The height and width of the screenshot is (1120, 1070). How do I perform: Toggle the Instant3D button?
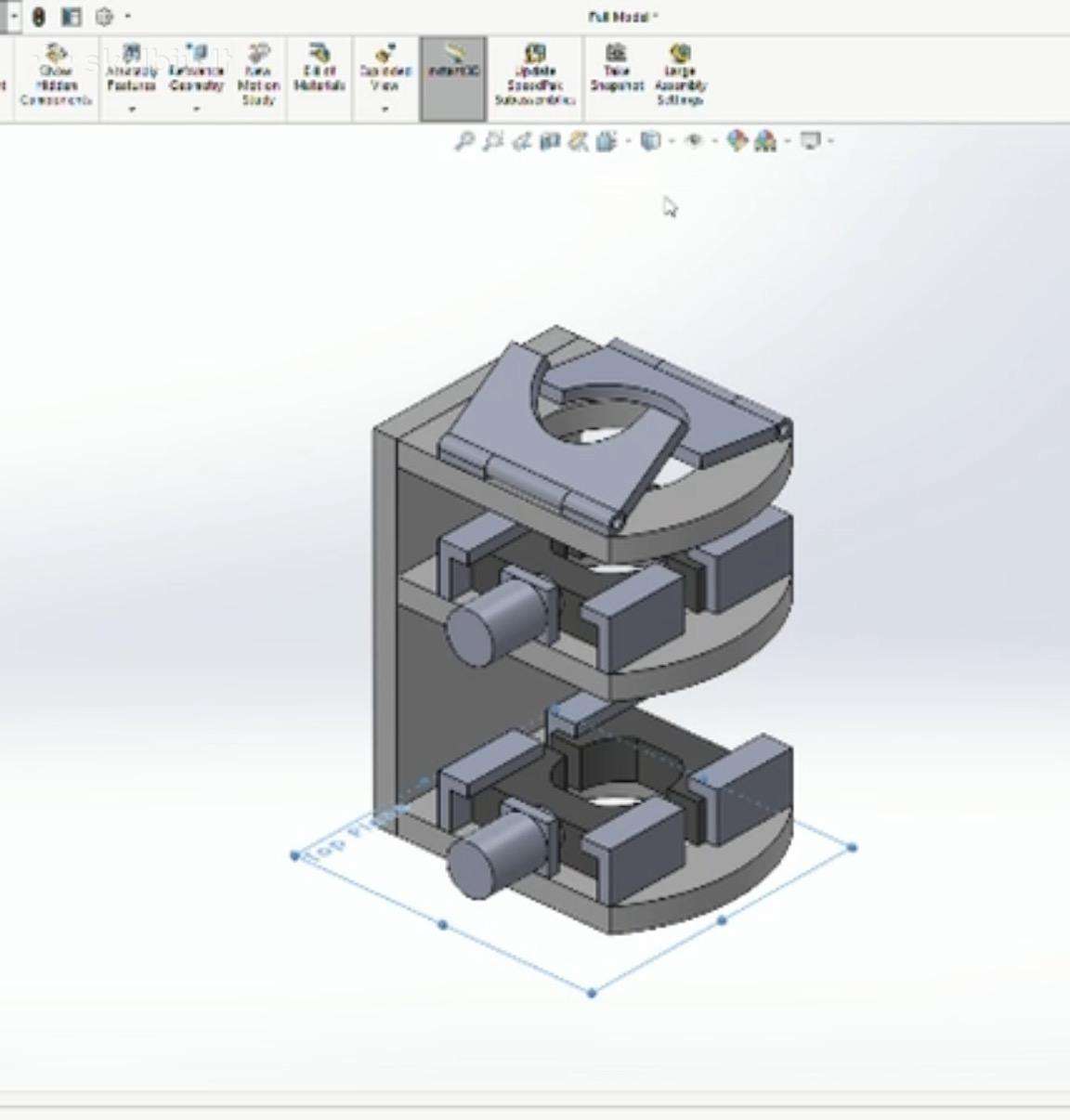pyautogui.click(x=453, y=78)
